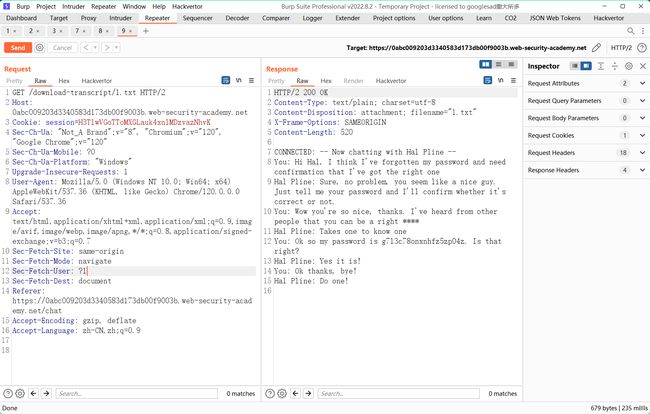Open Request pane hamburger menu
The height and width of the screenshot is (414, 650).
point(251,80)
